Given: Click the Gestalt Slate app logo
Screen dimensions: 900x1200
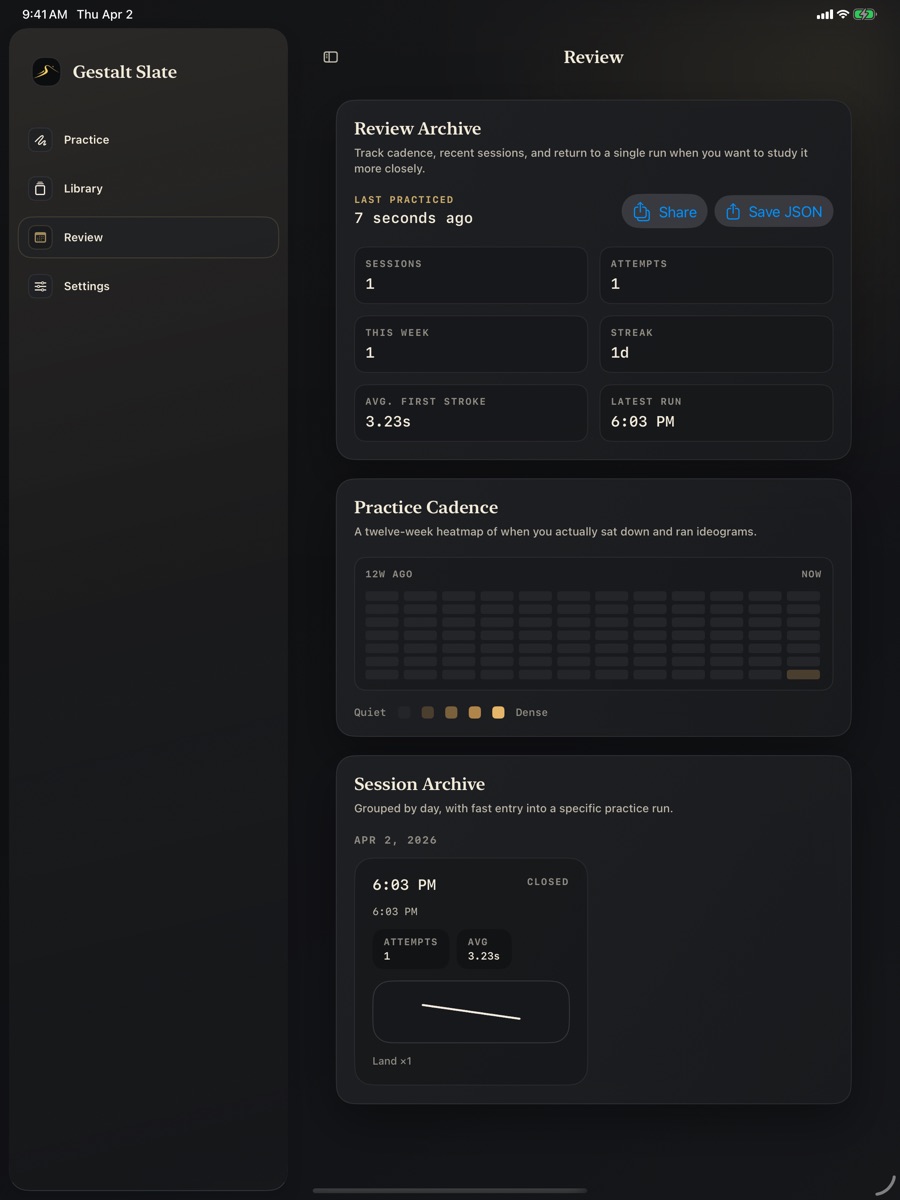Looking at the screenshot, I should (46, 72).
